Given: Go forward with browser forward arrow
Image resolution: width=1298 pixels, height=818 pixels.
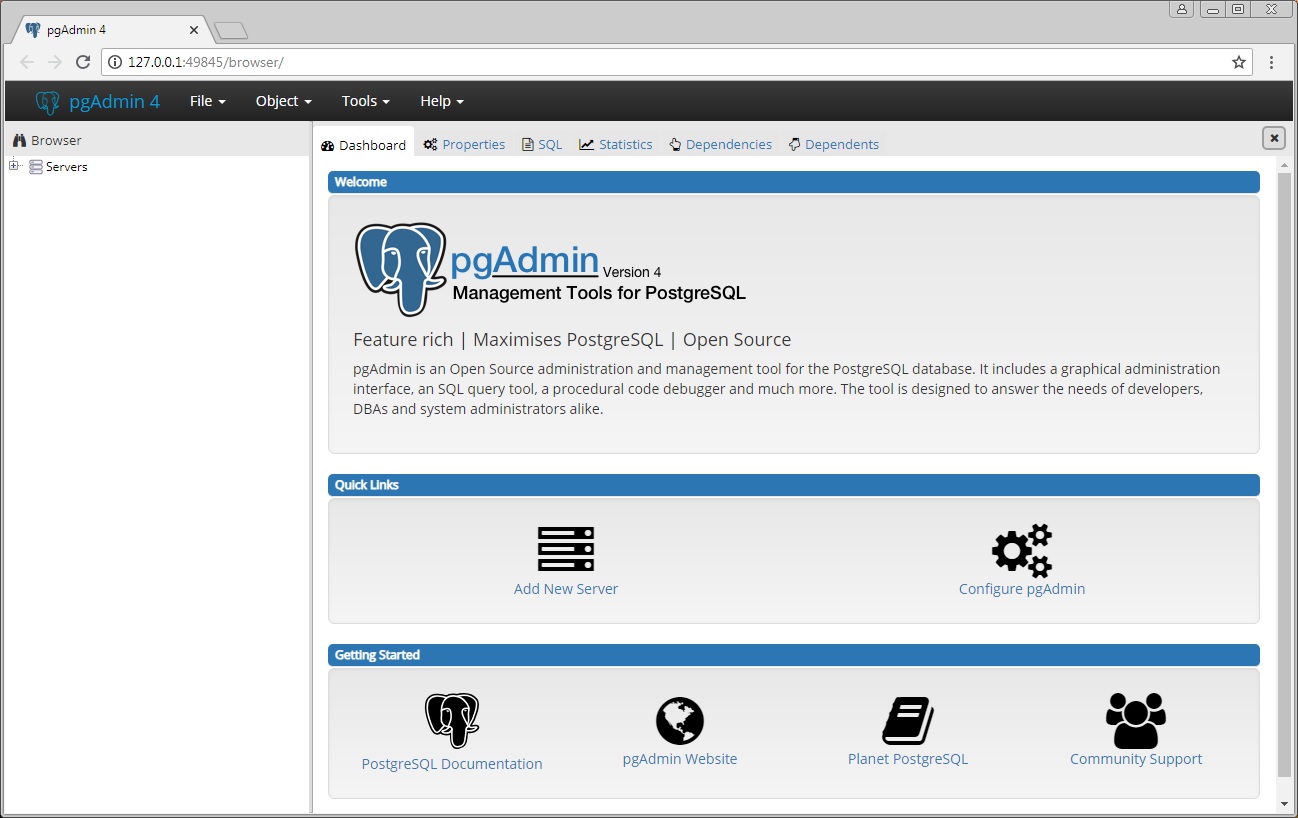Looking at the screenshot, I should pos(55,62).
